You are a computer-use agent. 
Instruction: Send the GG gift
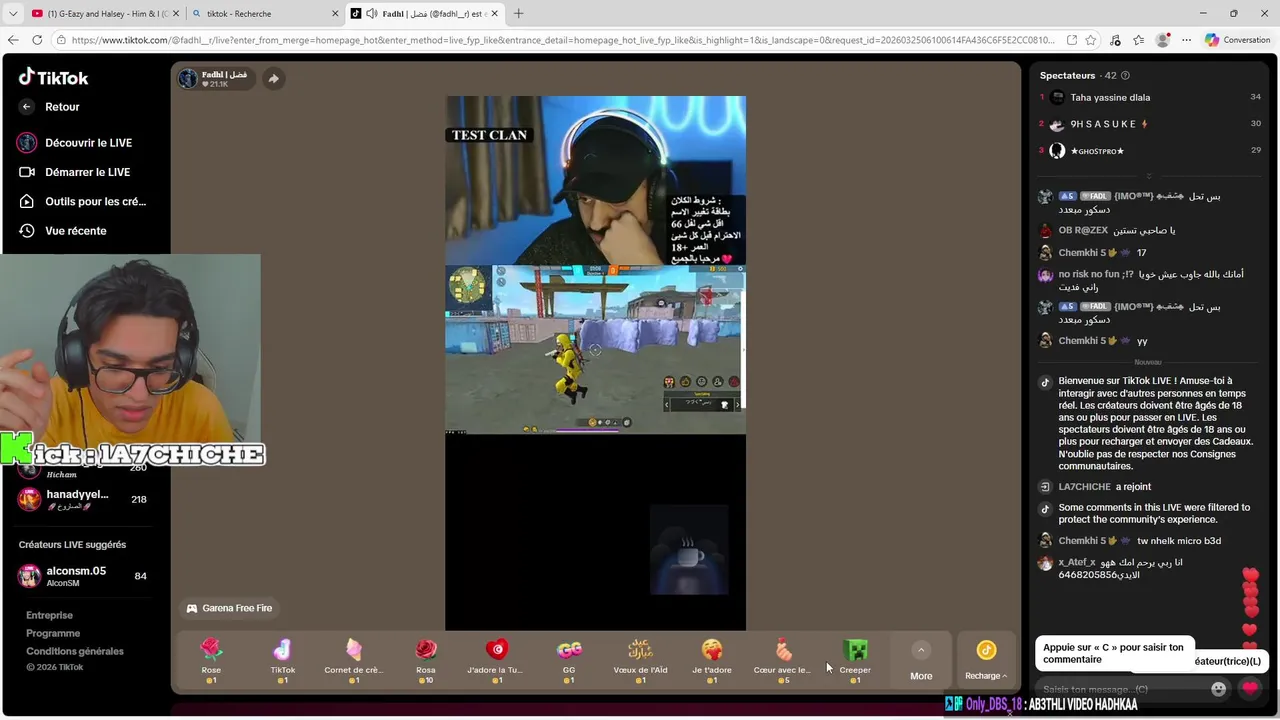[569, 661]
